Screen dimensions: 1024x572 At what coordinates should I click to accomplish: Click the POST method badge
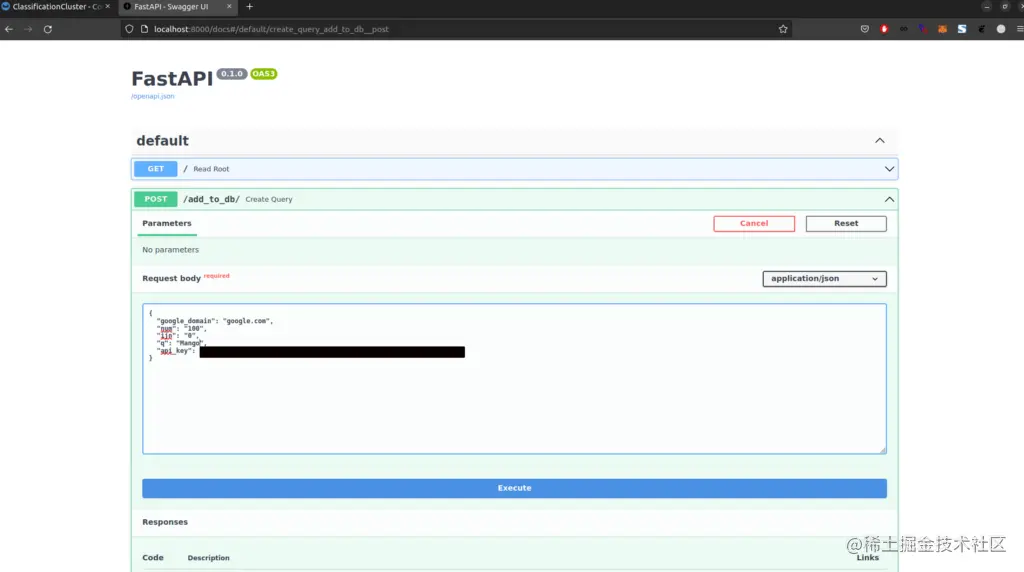click(155, 199)
